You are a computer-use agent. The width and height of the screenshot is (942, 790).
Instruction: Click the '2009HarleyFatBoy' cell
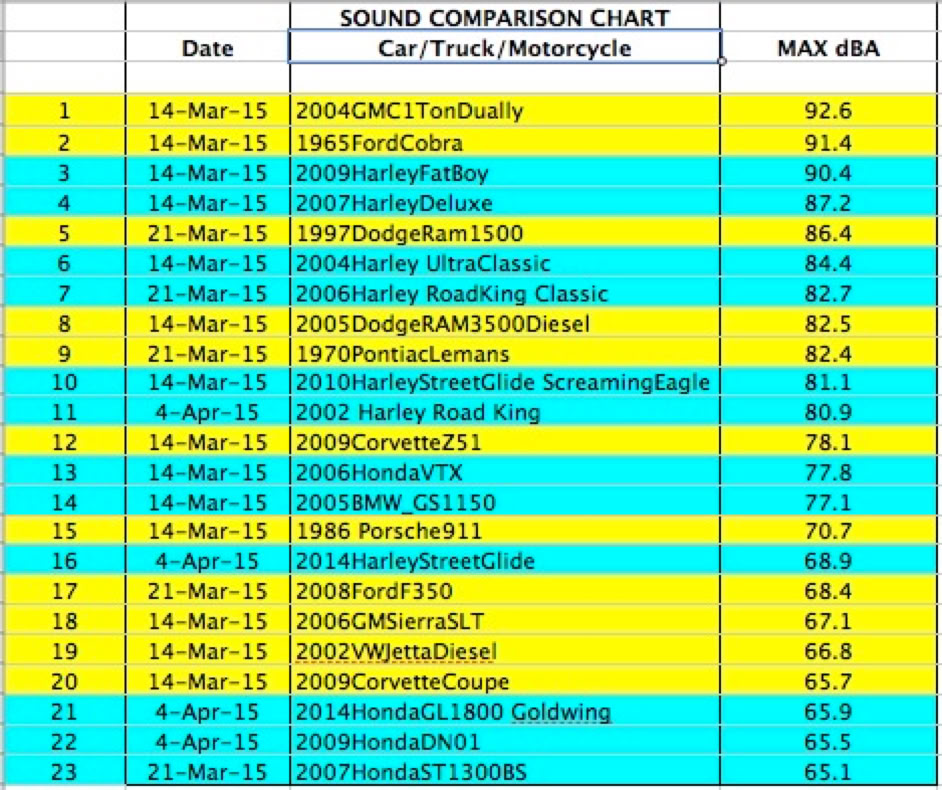tap(504, 173)
